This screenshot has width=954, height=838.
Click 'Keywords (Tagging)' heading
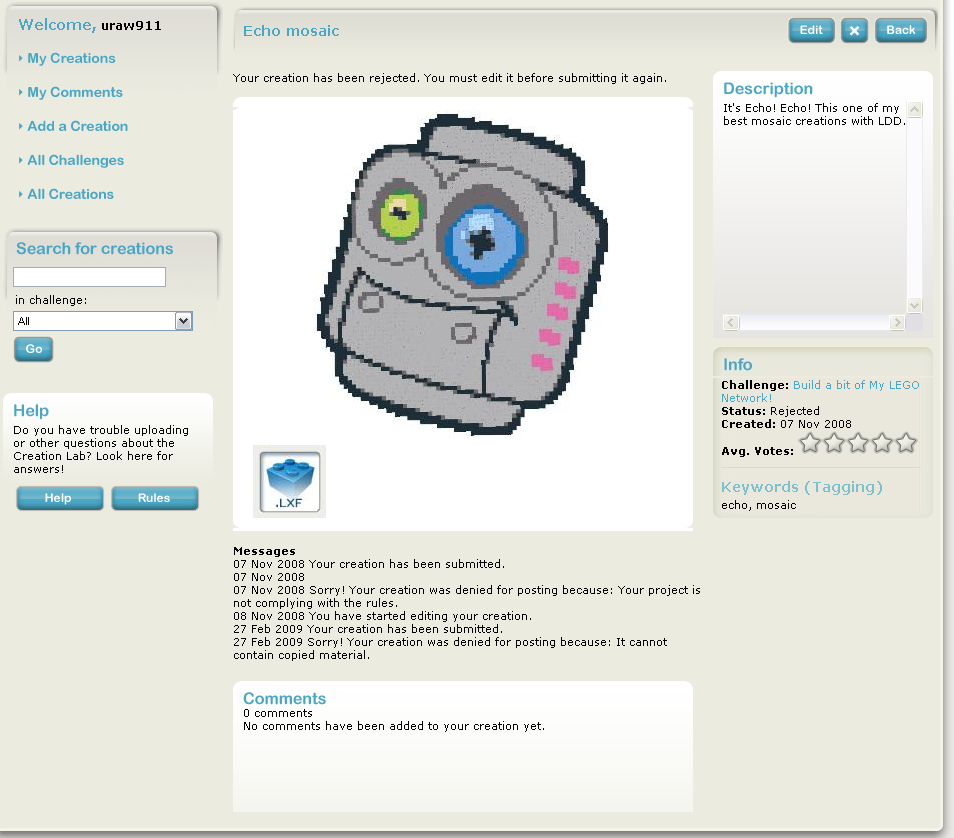tap(802, 487)
